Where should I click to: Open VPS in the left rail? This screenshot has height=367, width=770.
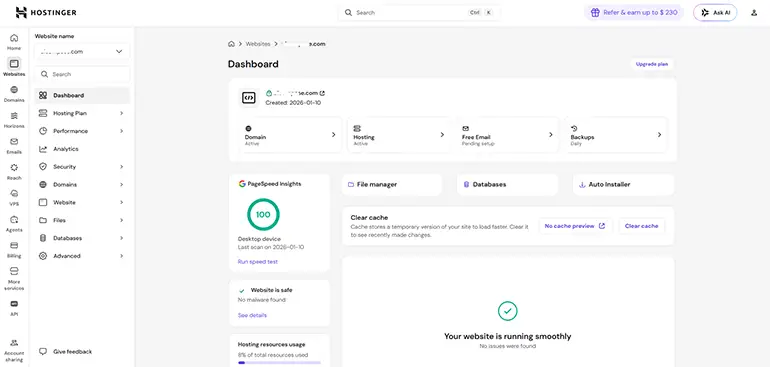[14, 197]
